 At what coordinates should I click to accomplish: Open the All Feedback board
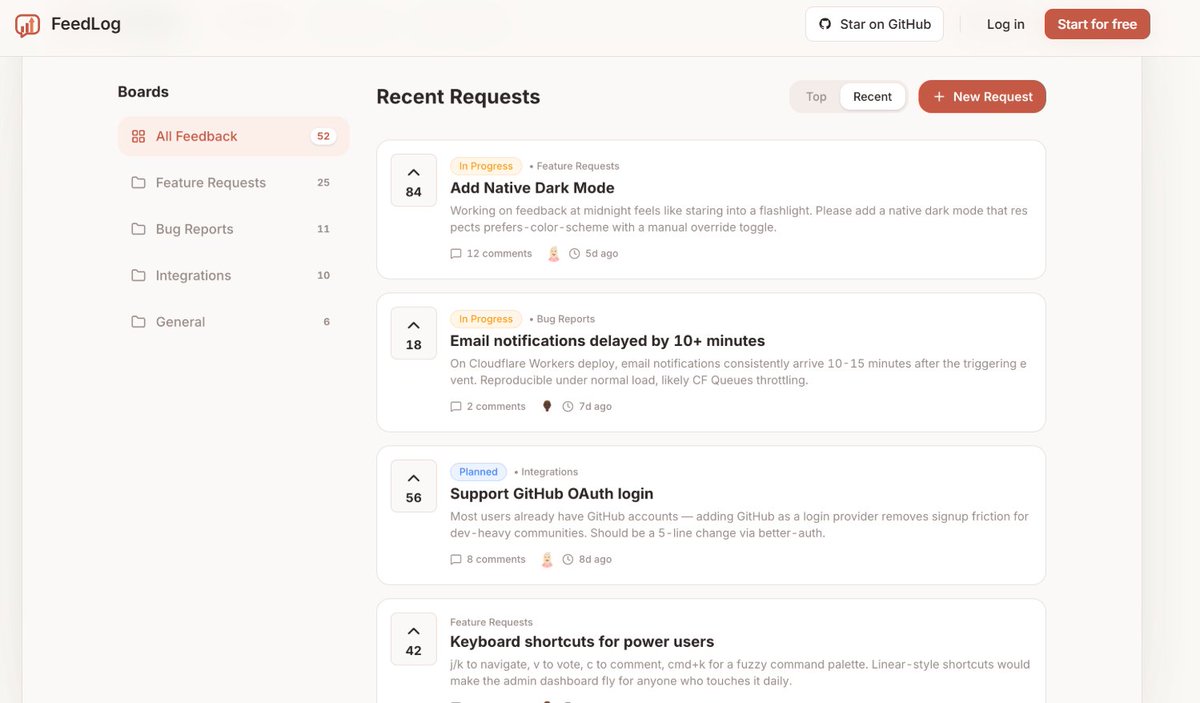pyautogui.click(x=233, y=136)
